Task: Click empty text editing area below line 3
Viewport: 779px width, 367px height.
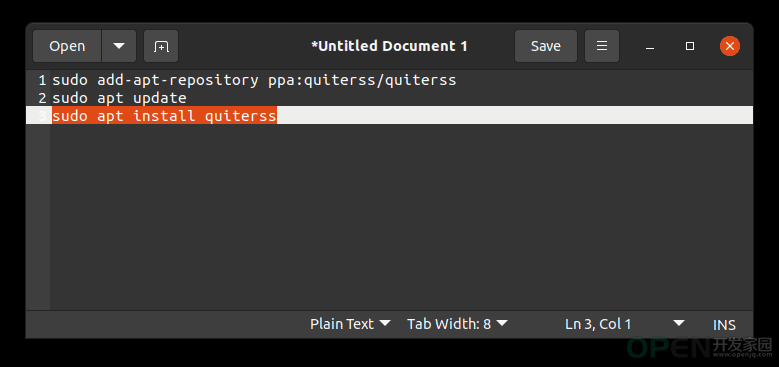Action: (x=401, y=216)
